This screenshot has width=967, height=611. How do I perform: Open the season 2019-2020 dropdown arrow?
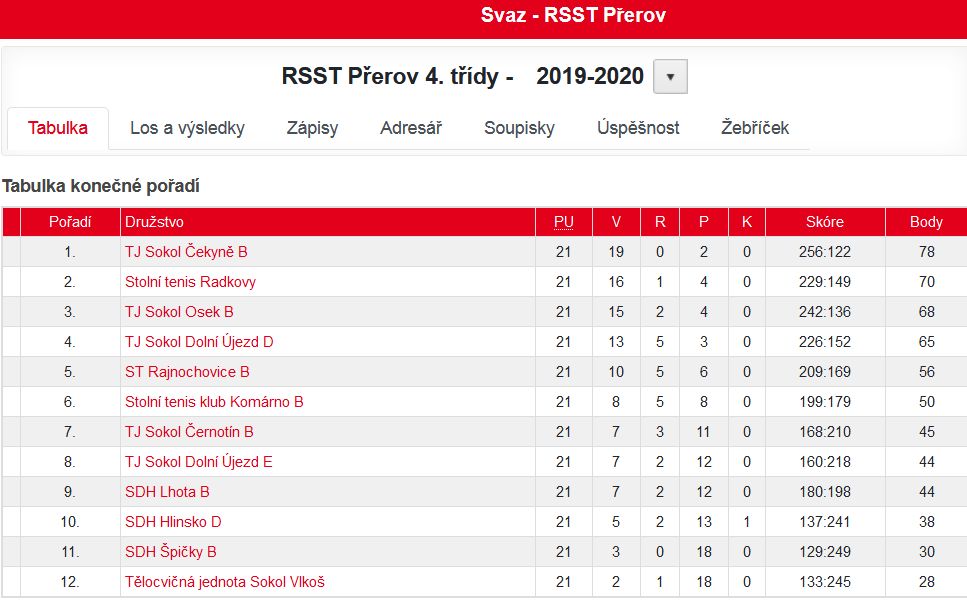(670, 76)
